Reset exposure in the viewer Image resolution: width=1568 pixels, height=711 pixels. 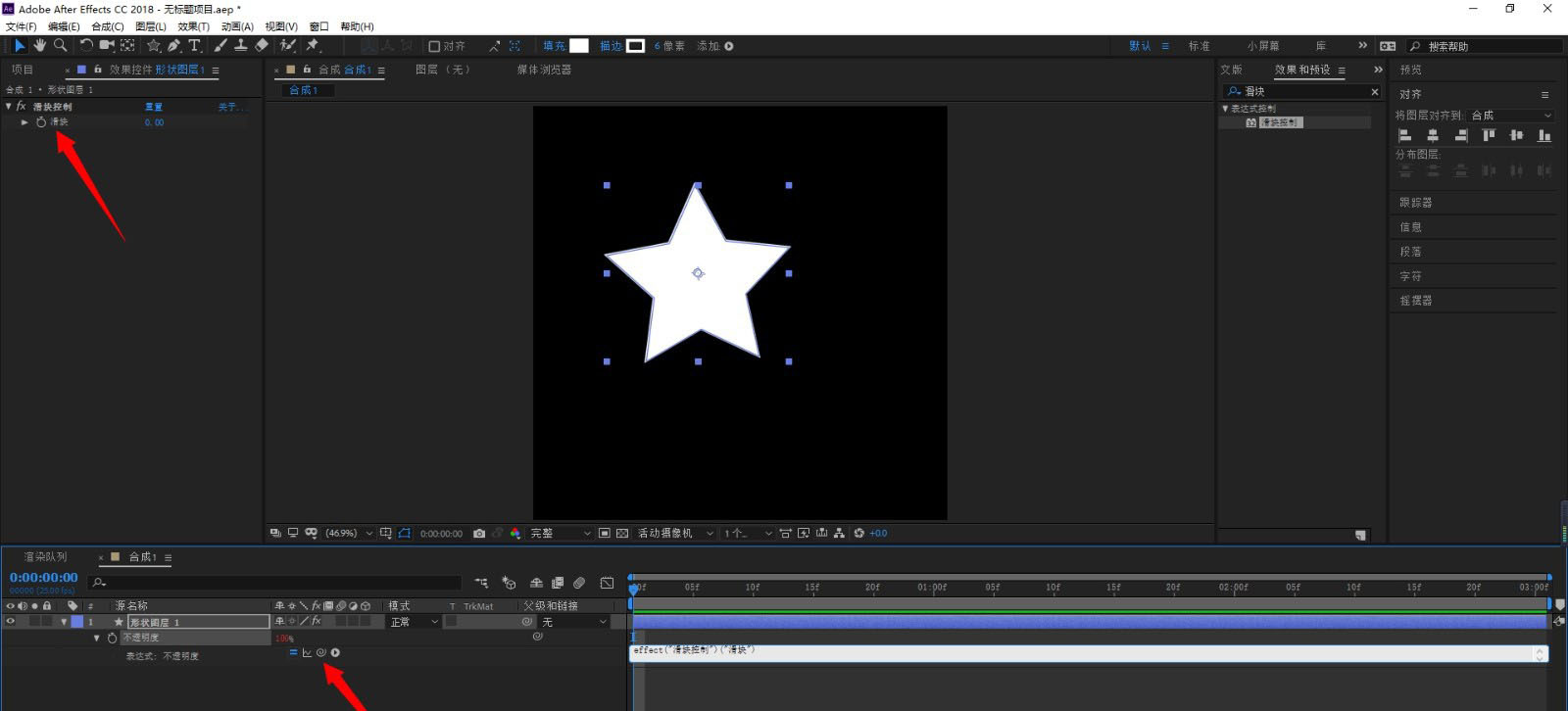click(x=859, y=534)
